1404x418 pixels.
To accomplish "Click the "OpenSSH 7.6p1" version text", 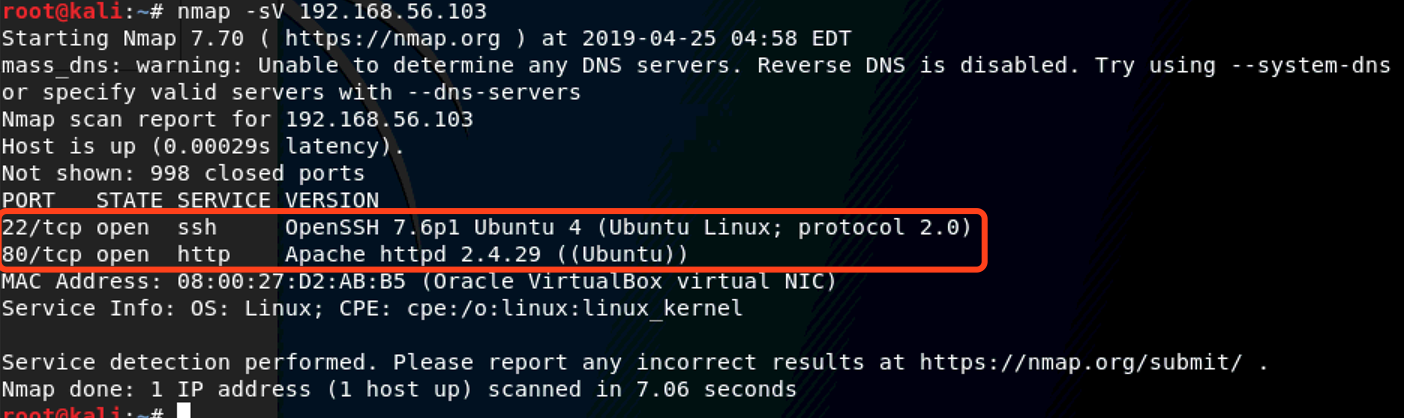I will click(362, 227).
